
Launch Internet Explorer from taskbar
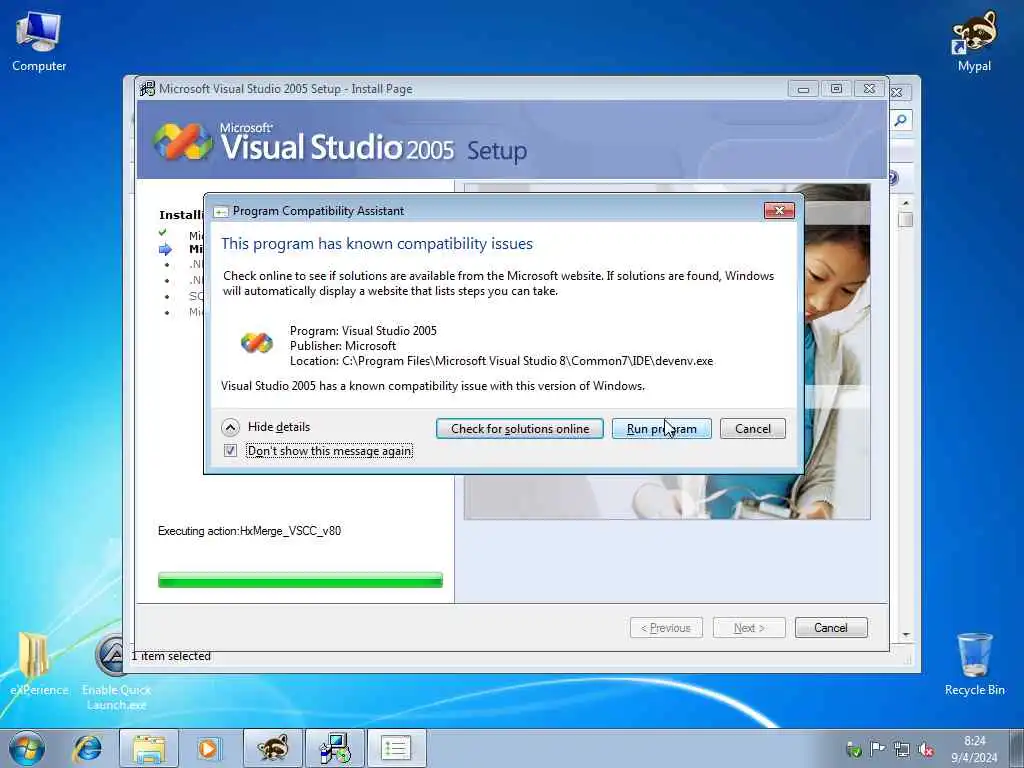(88, 748)
